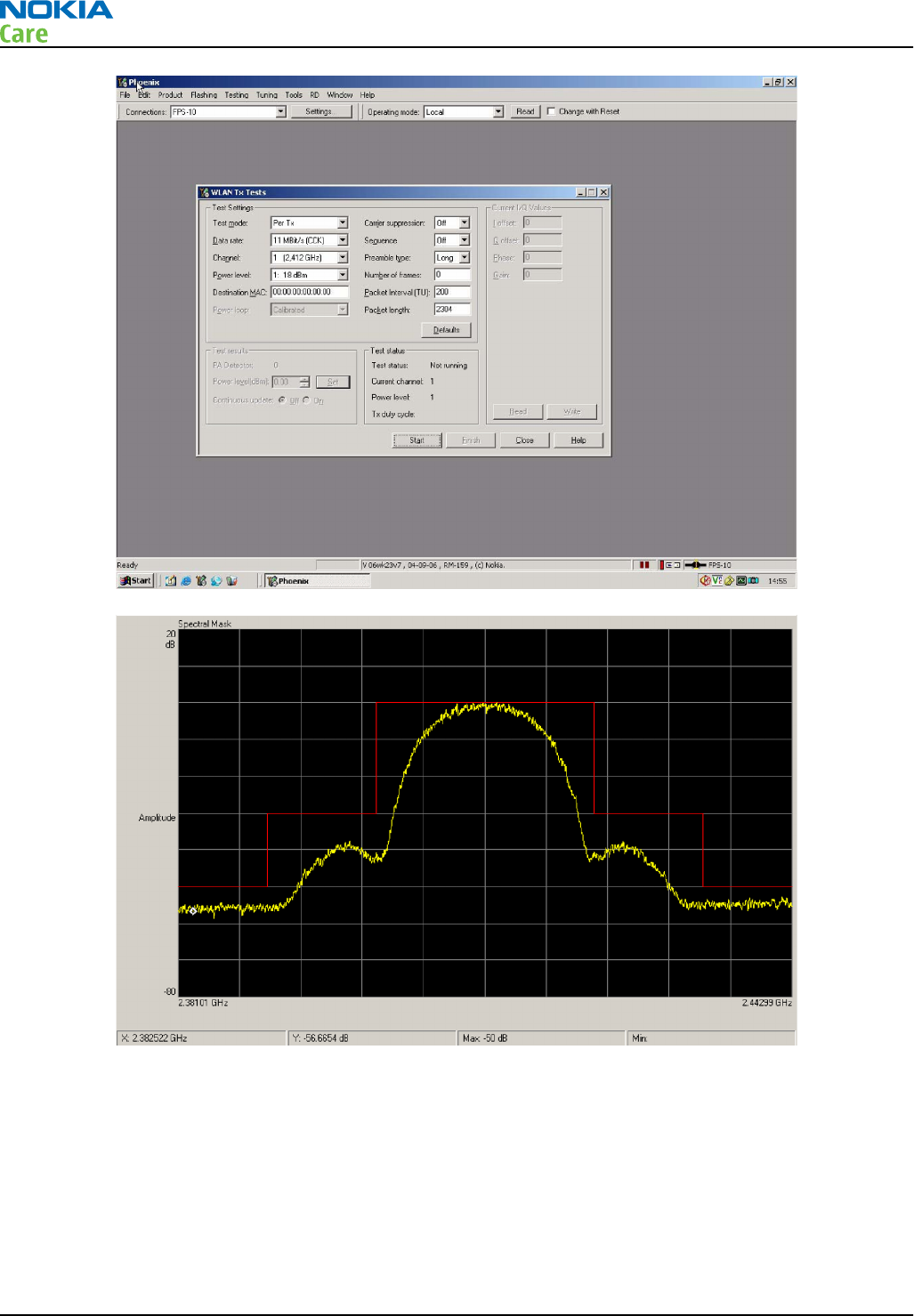Click the Phoenix title bar icon

coord(123,82)
